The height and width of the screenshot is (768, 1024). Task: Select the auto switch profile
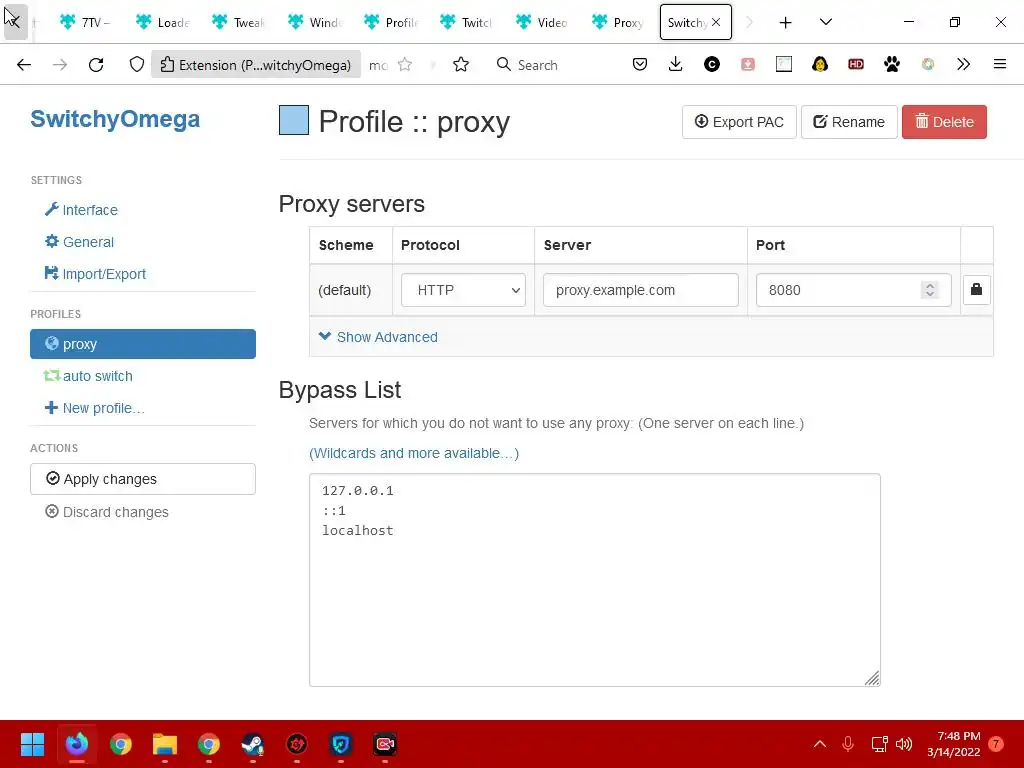[x=88, y=376]
